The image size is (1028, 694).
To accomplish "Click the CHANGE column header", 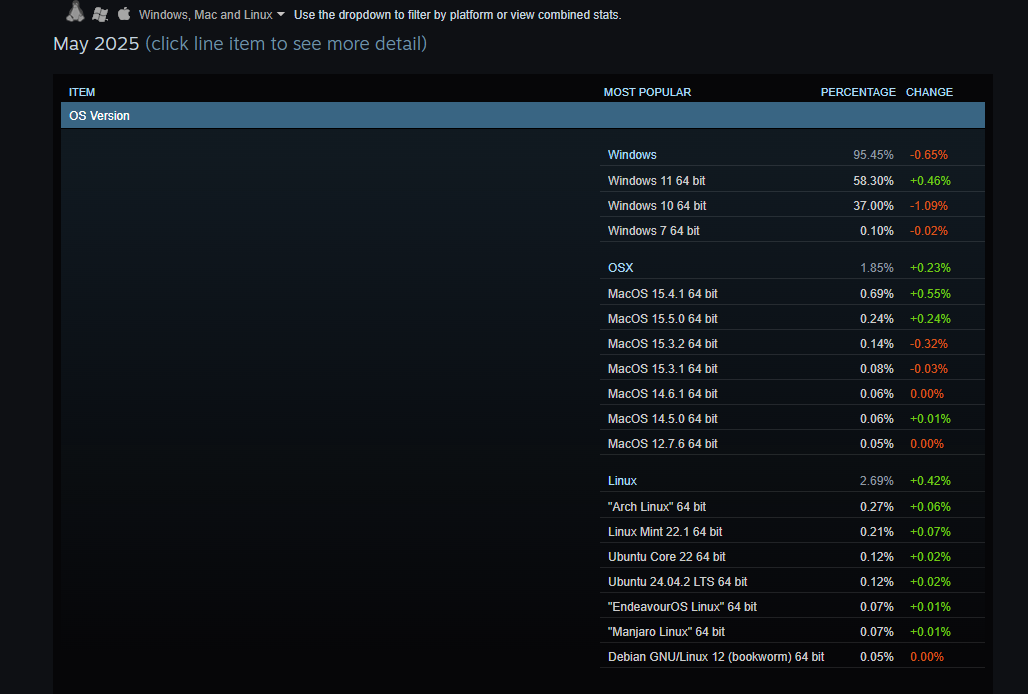I will point(929,92).
